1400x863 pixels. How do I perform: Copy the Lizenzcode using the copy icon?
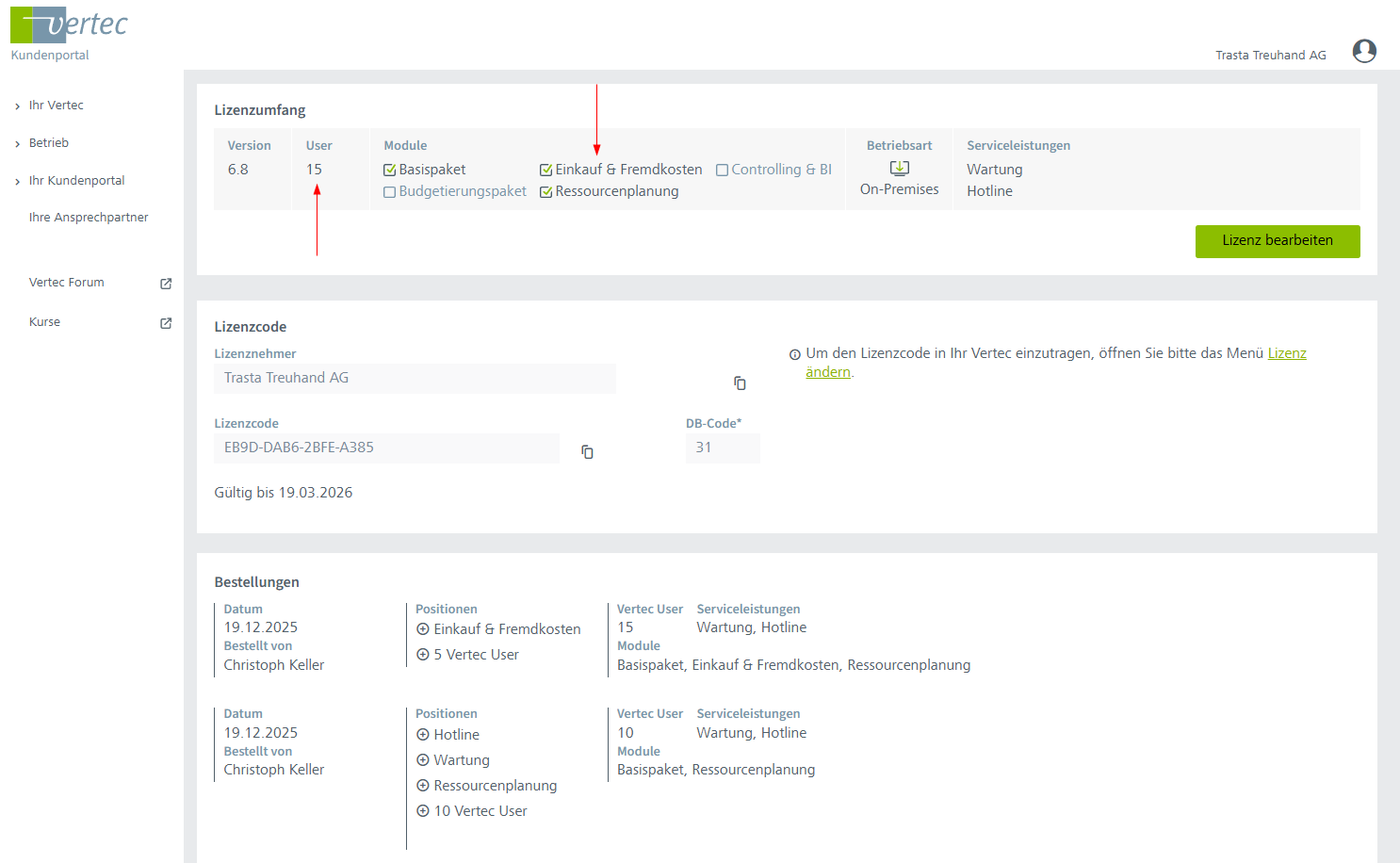[587, 452]
